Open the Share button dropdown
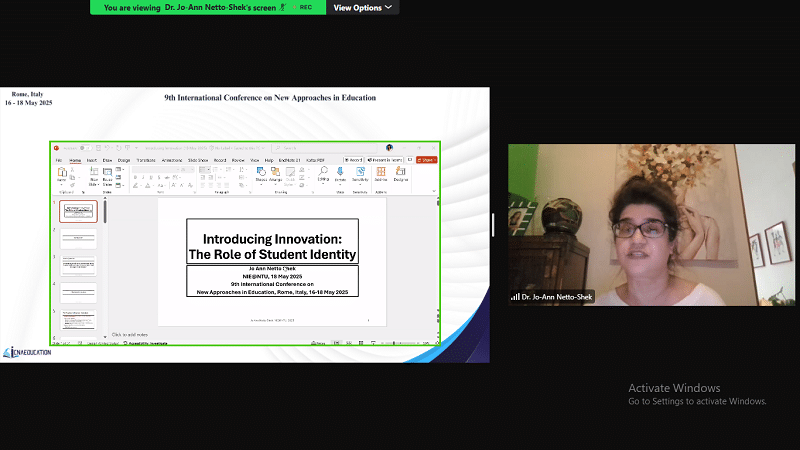 [x=427, y=159]
